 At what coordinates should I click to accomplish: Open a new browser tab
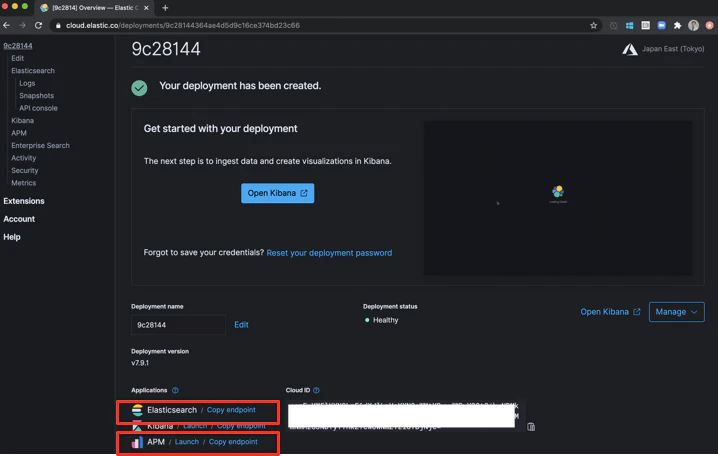click(165, 8)
